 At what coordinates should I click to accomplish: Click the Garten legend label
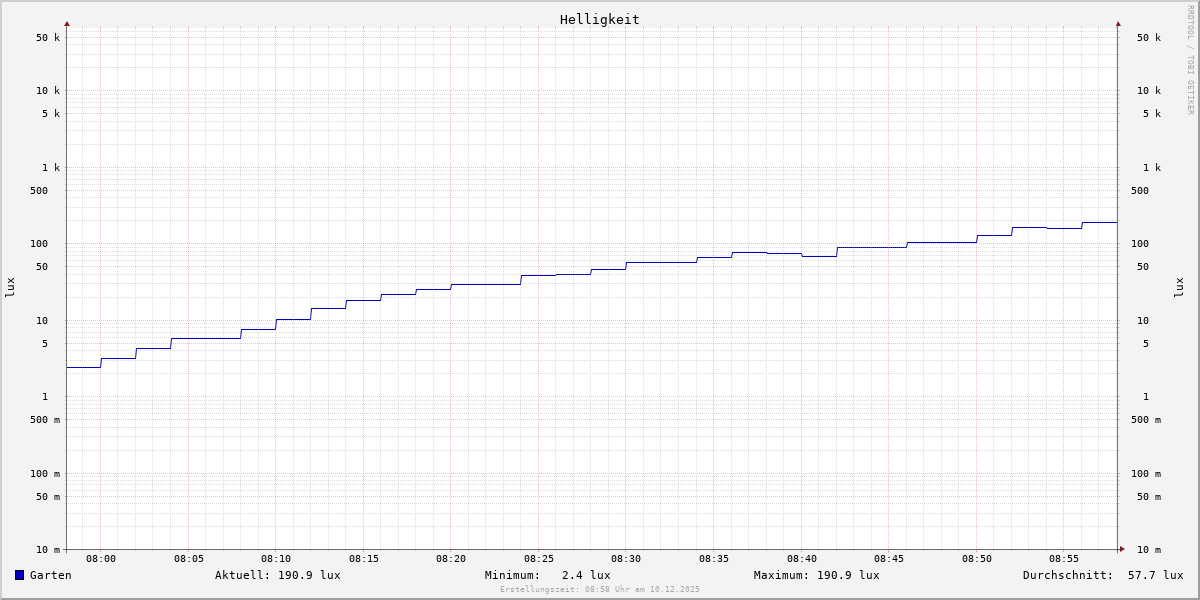coord(50,575)
